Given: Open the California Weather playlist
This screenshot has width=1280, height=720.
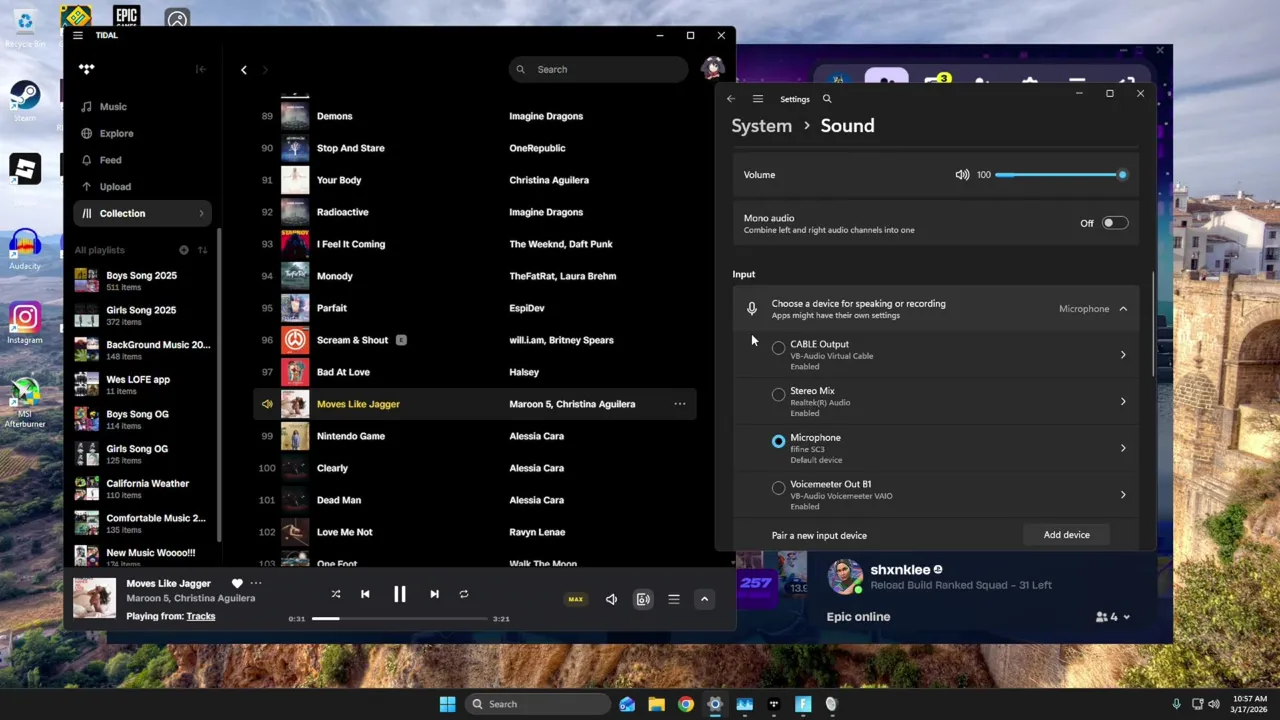Looking at the screenshot, I should pyautogui.click(x=142, y=489).
